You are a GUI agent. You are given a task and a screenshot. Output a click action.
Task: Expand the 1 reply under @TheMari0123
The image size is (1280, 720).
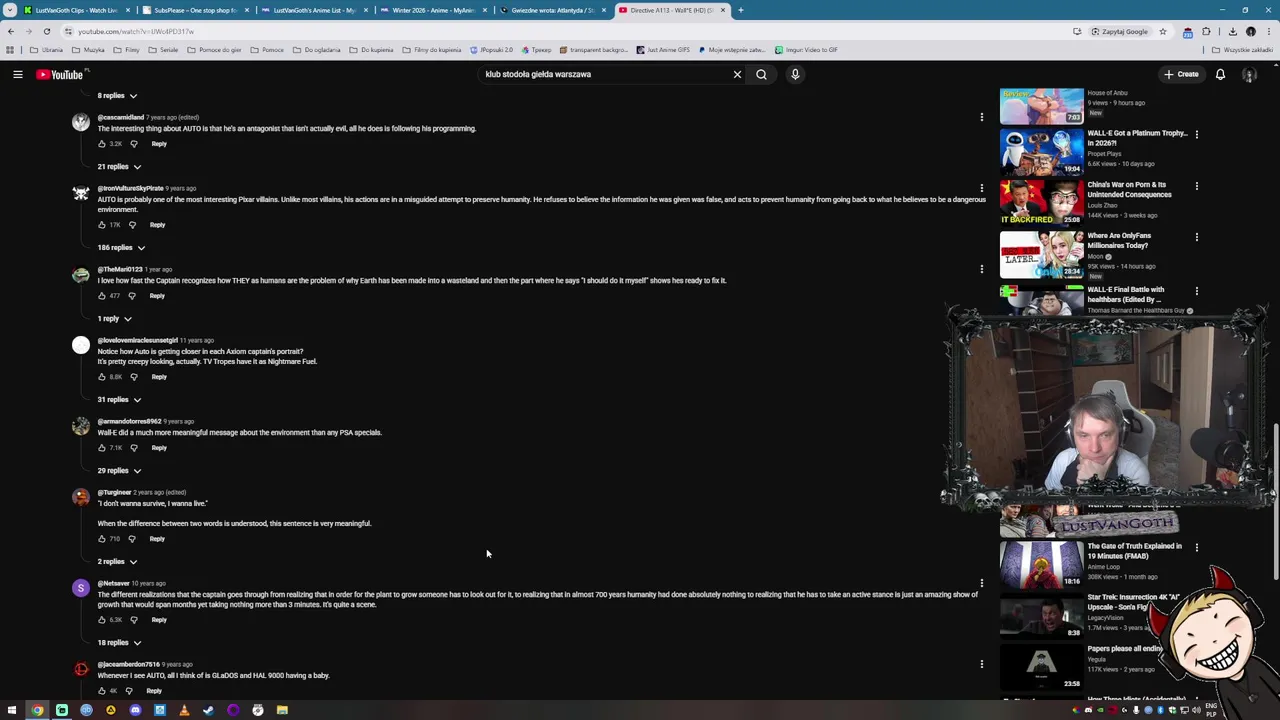[115, 319]
